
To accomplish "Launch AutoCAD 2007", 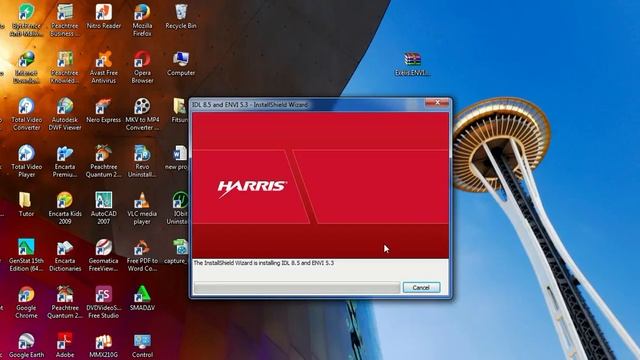I will pos(104,208).
